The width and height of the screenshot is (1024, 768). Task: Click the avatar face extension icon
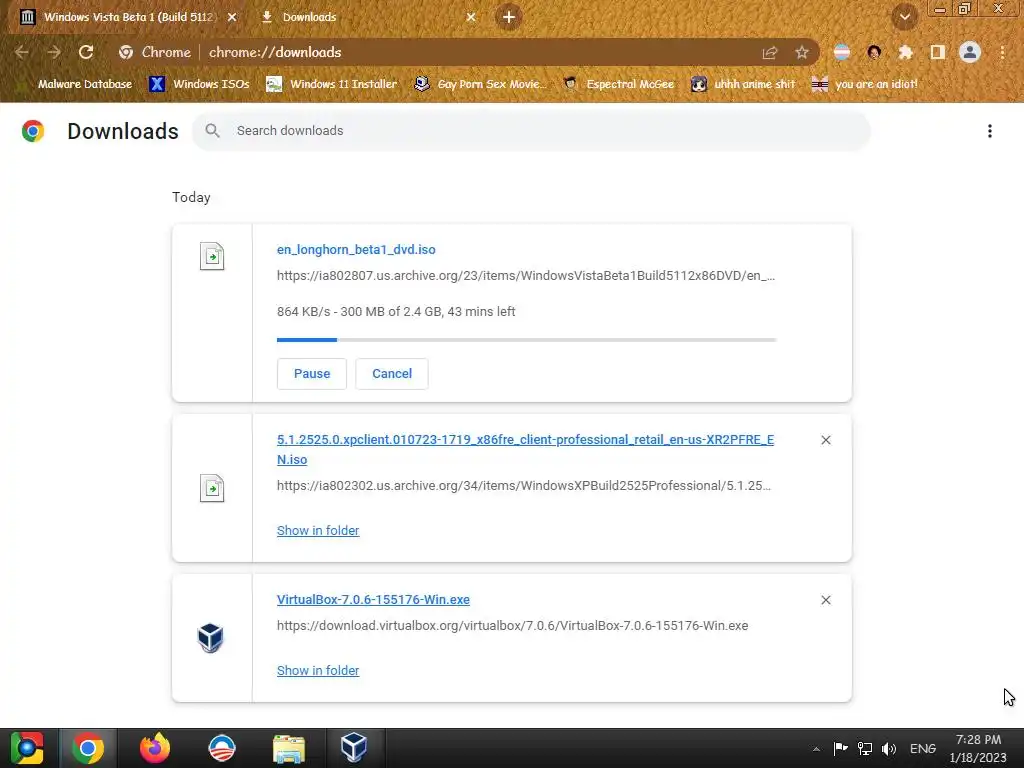click(x=874, y=52)
